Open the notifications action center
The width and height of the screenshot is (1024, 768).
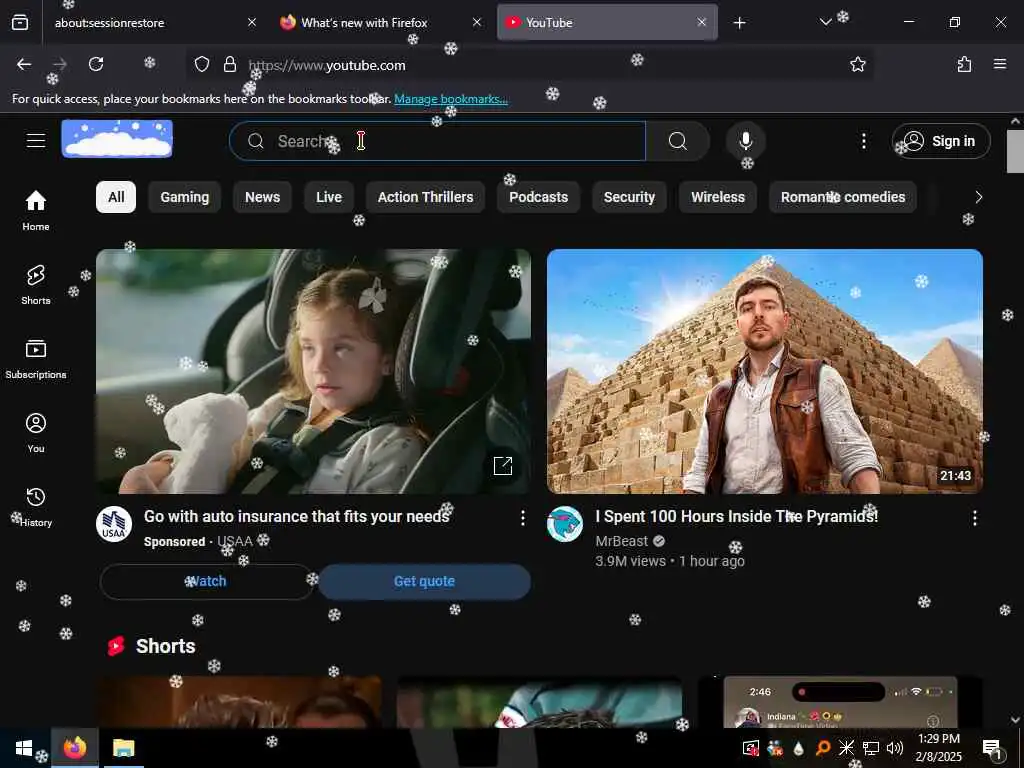point(992,748)
